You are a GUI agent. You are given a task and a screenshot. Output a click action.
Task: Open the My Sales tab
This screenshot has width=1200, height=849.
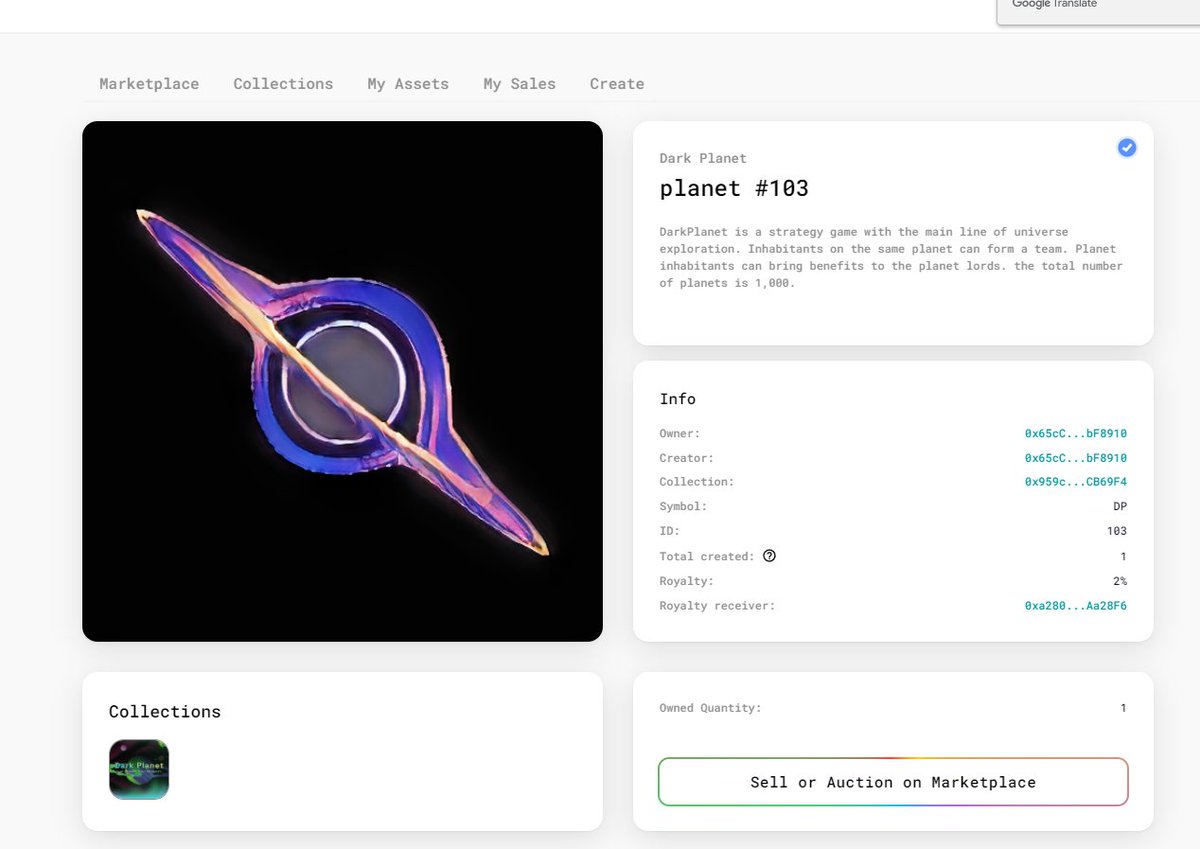(519, 84)
